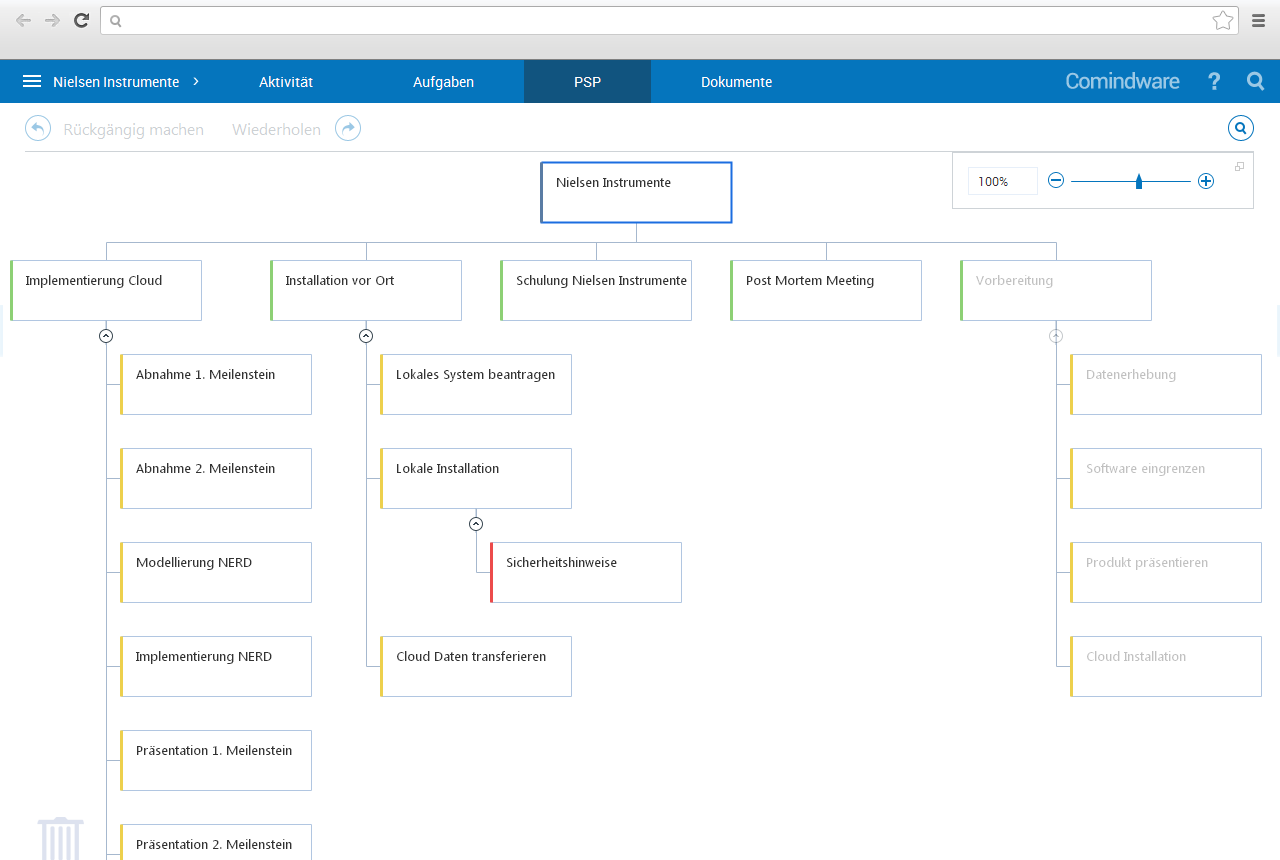Open the Nielsen Instrumente project name in header
The height and width of the screenshot is (860, 1280).
click(x=116, y=82)
